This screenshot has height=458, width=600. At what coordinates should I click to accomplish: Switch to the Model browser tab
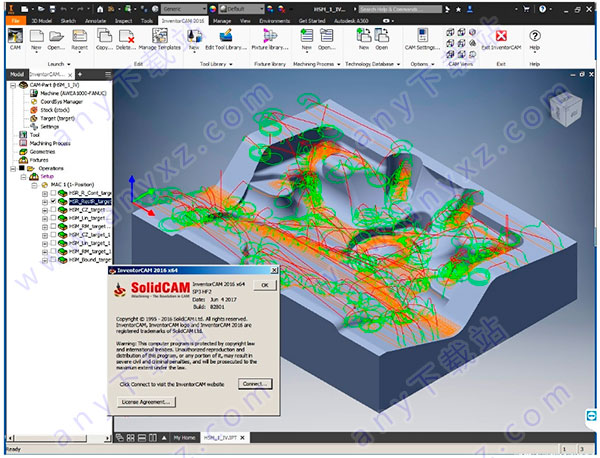coord(17,74)
